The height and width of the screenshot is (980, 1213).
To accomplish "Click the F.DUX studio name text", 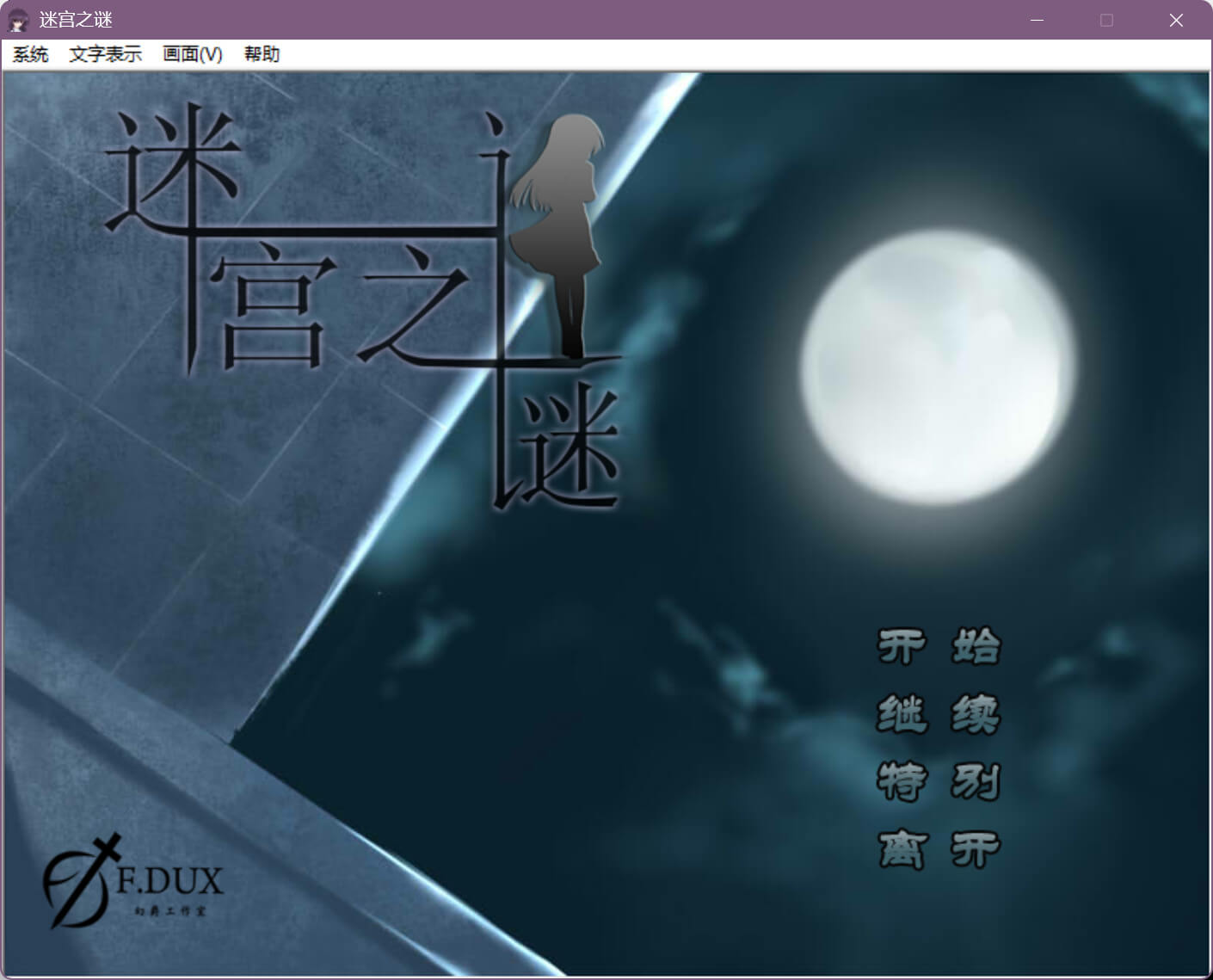I will (x=169, y=880).
